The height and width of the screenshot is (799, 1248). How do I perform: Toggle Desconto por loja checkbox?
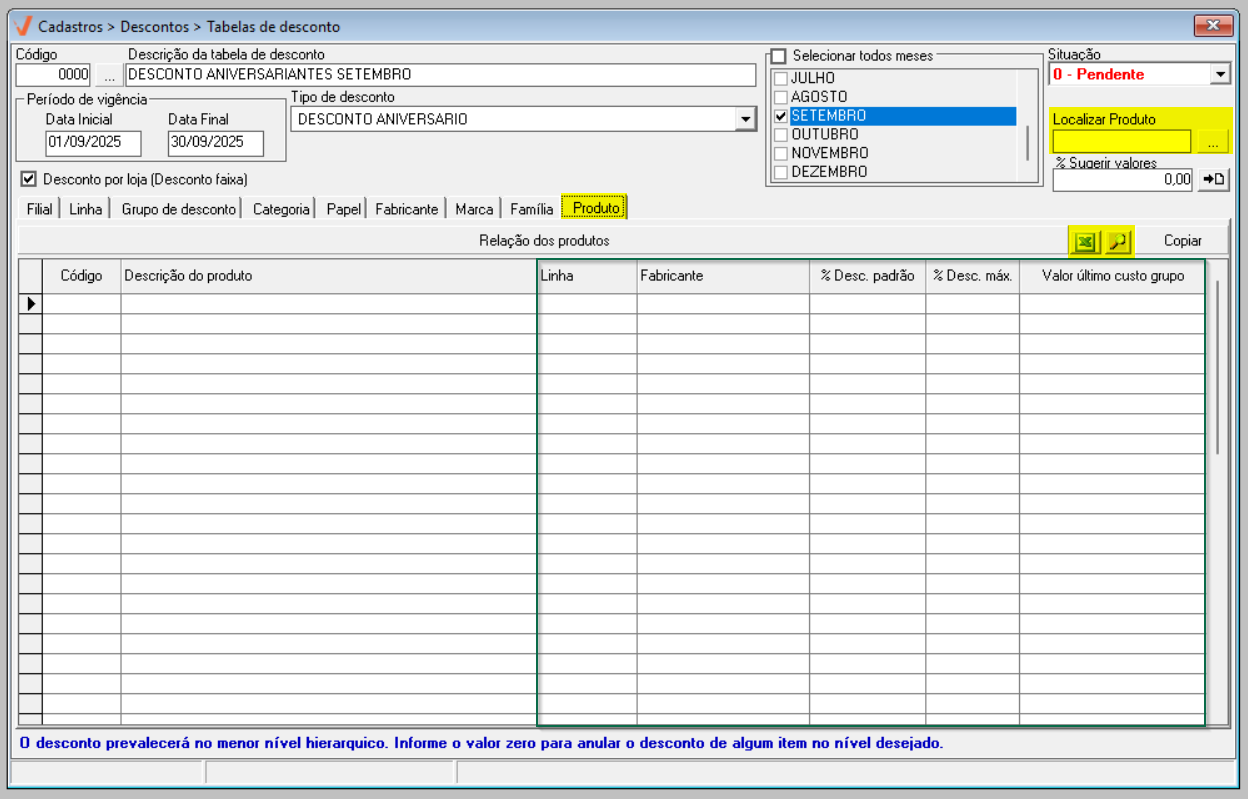[x=28, y=180]
